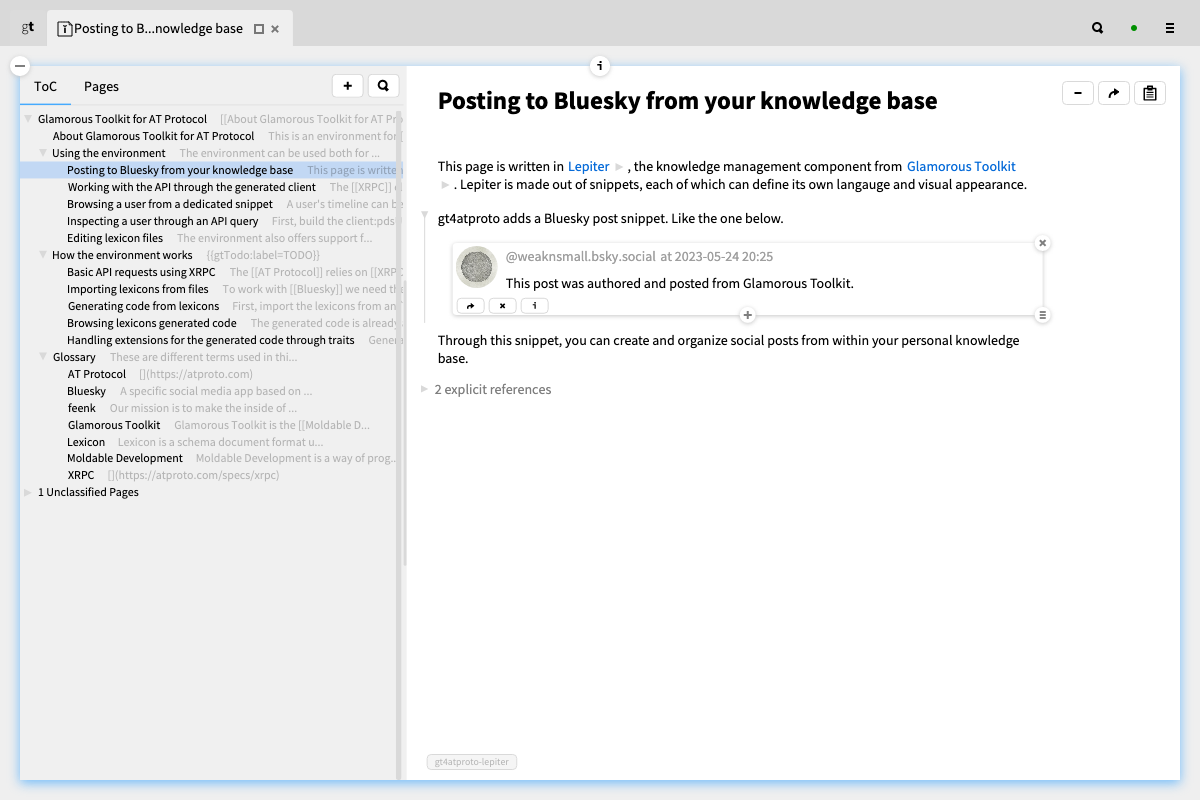The image size is (1200, 800).
Task: Open Editing lexicon files page
Action: click(115, 238)
